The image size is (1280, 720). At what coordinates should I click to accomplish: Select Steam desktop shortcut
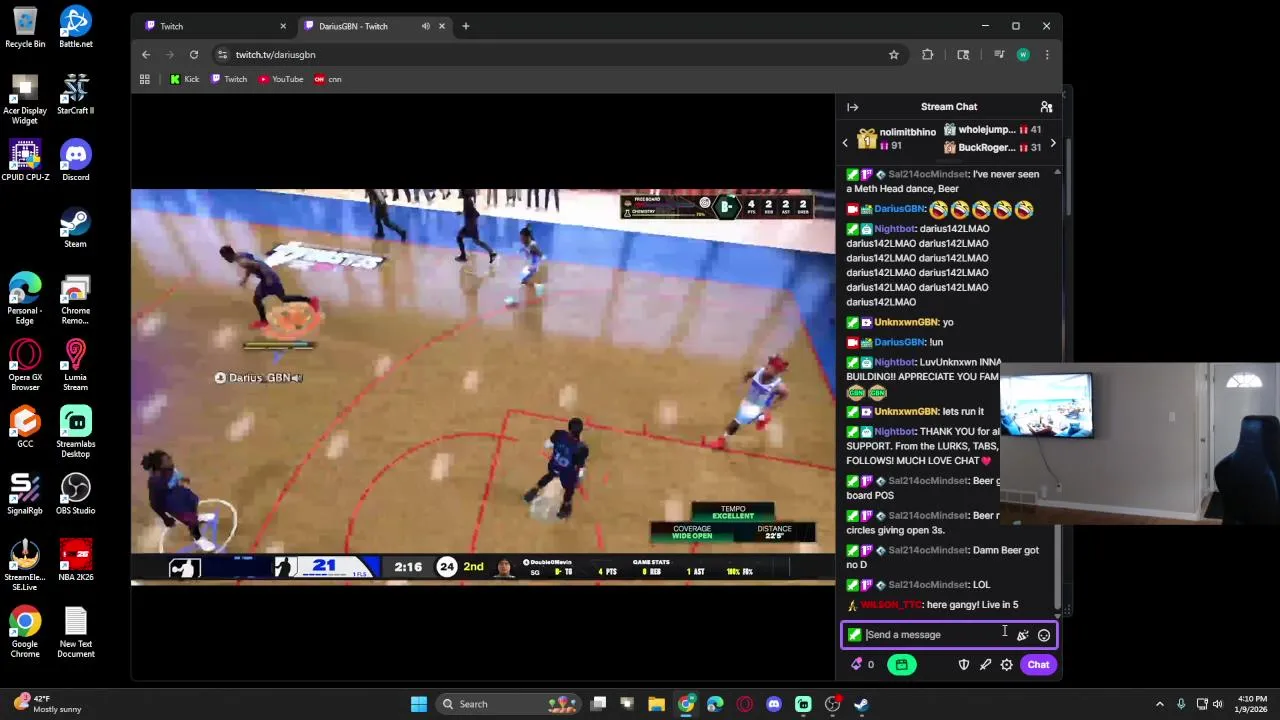pos(76,228)
